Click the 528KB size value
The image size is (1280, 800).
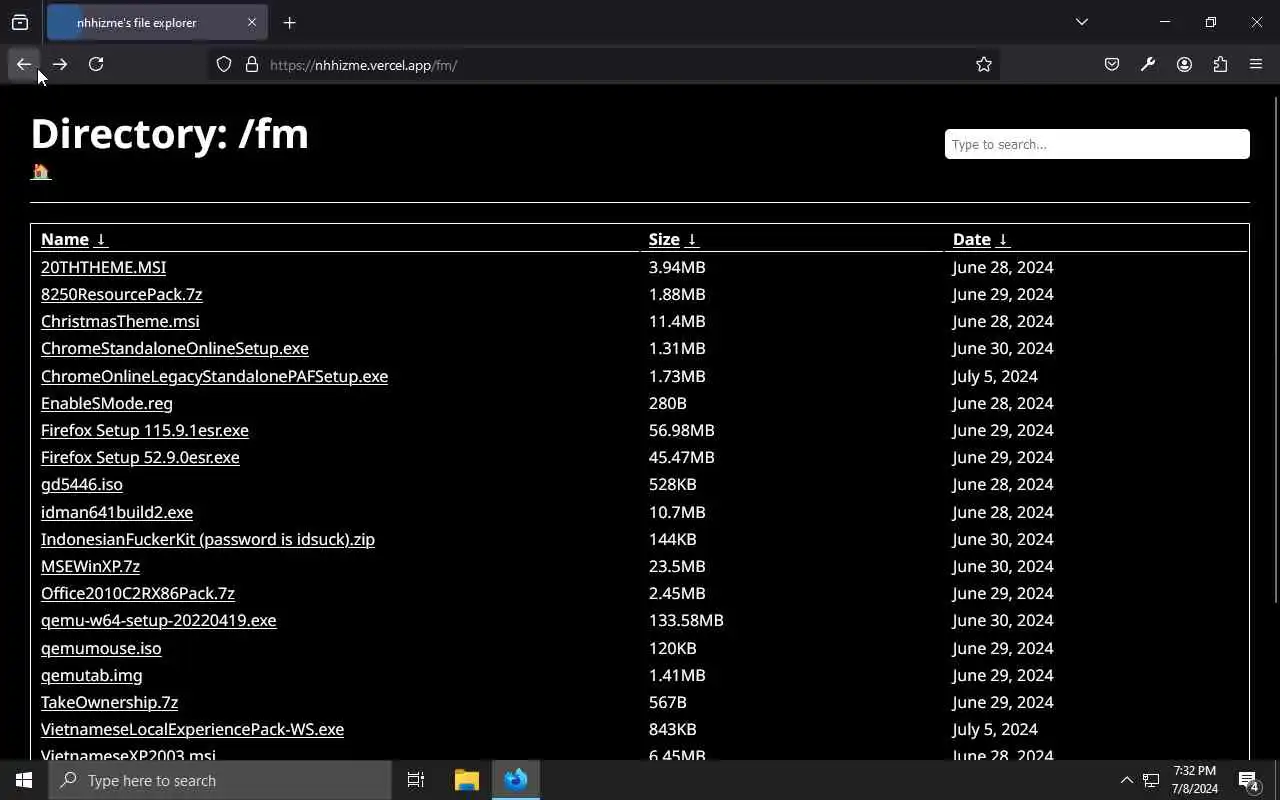(x=672, y=484)
